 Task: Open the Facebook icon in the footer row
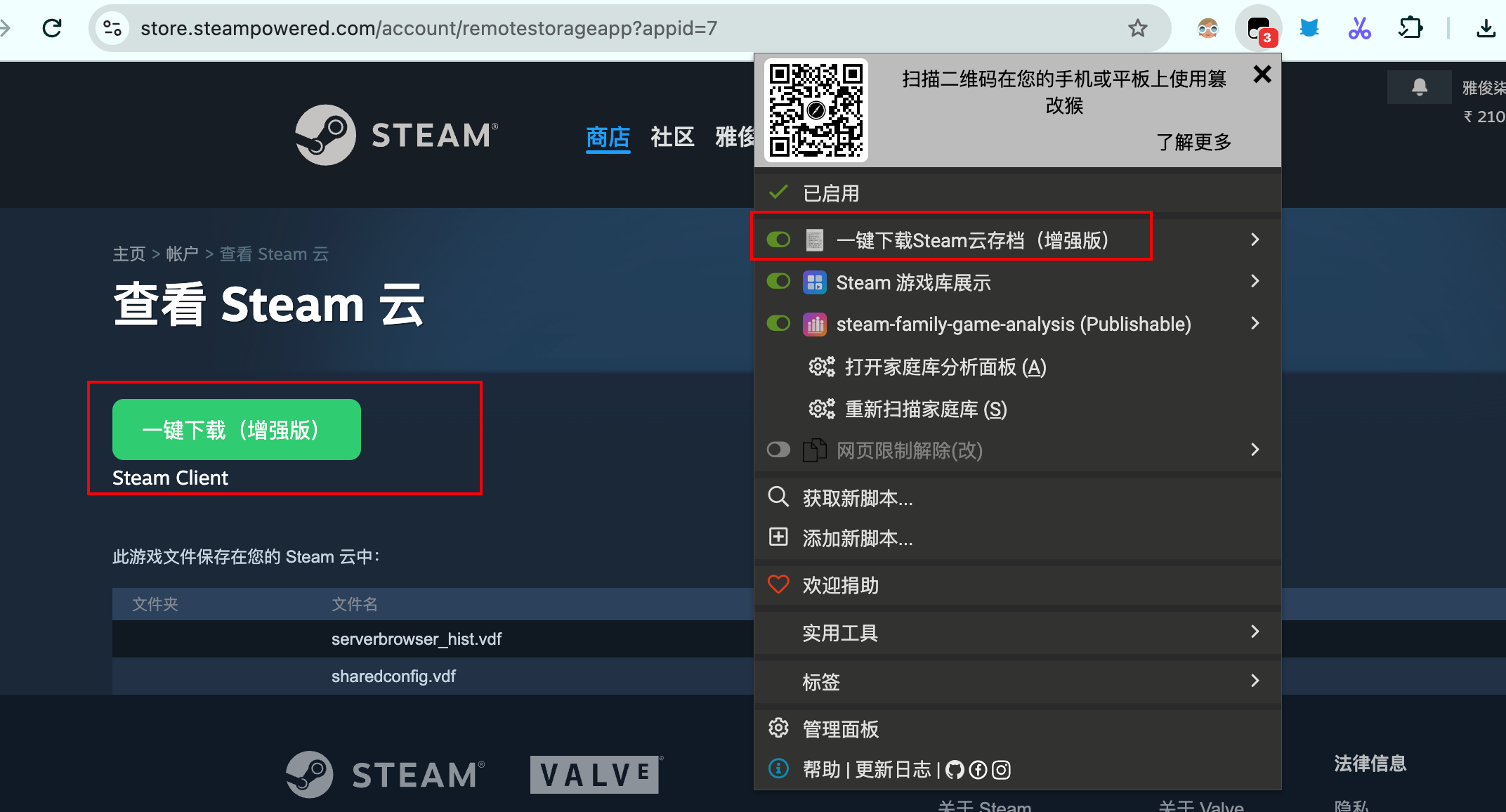click(x=978, y=770)
